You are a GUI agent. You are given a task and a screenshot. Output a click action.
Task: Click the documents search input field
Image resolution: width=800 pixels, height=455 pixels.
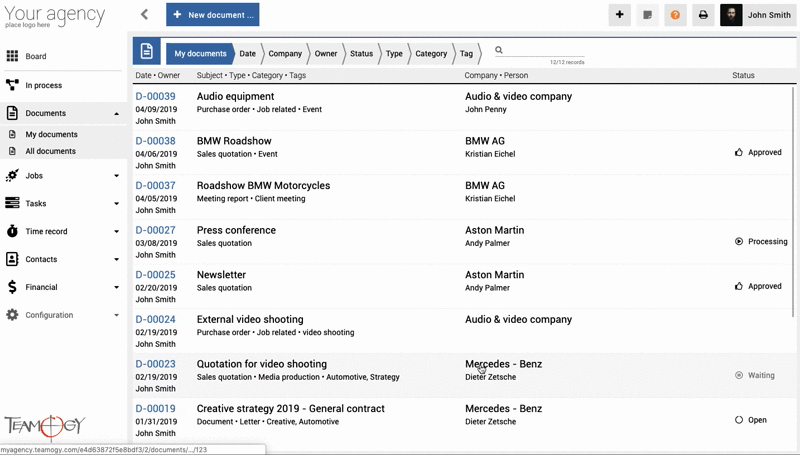[x=545, y=50]
